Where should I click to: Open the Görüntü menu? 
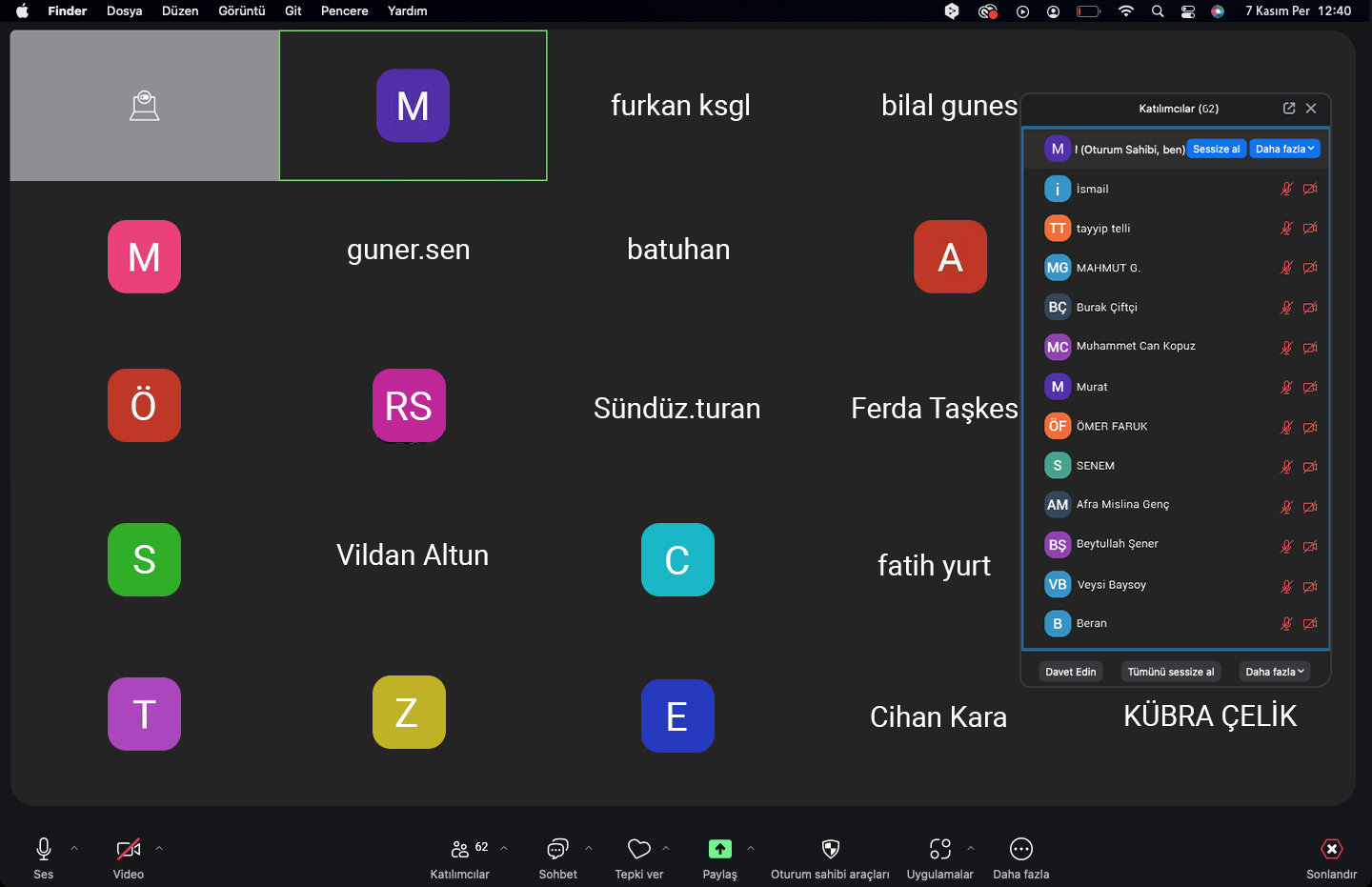click(x=241, y=11)
